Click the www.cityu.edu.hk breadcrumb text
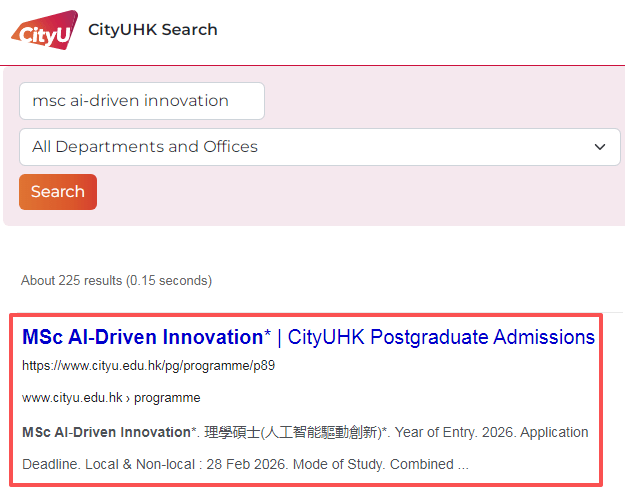This screenshot has width=625, height=497. click(72, 398)
